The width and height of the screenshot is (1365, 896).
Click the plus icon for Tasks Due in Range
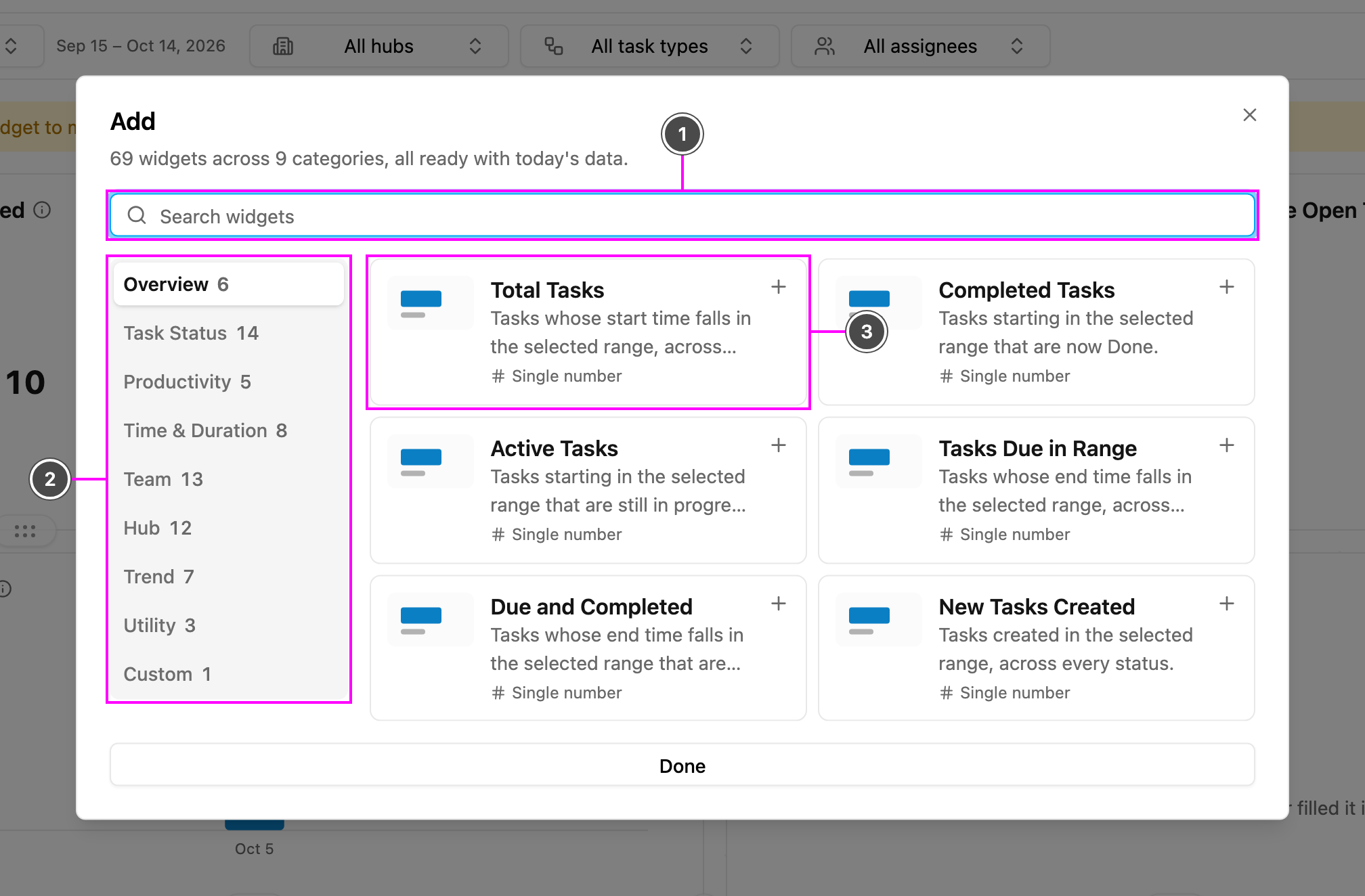pos(1227,445)
